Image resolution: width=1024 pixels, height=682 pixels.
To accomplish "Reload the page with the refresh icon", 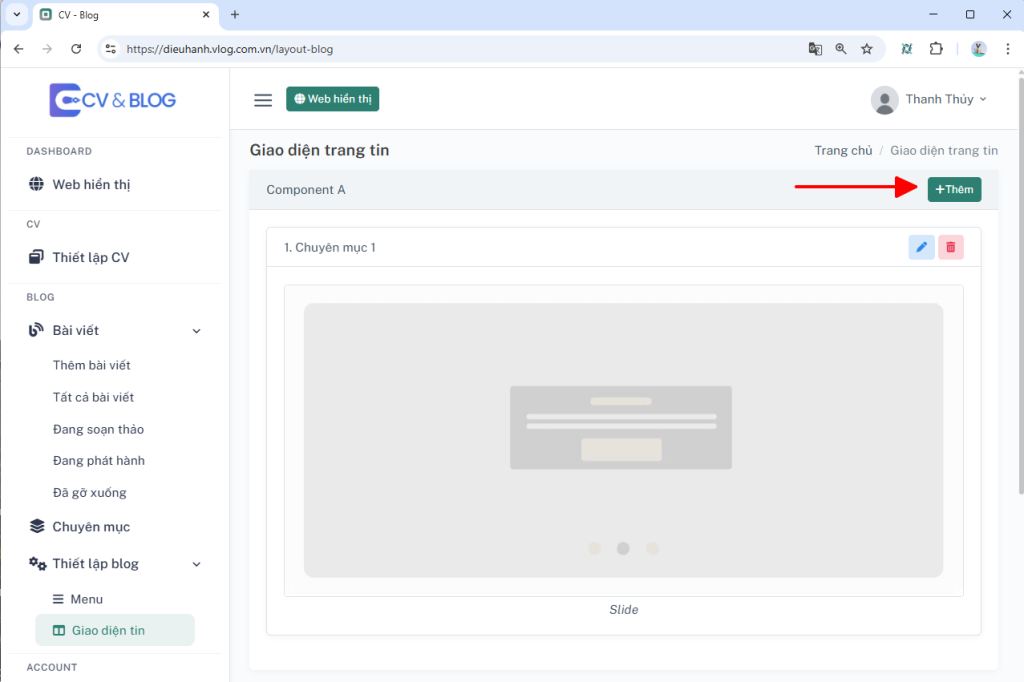I will point(76,49).
